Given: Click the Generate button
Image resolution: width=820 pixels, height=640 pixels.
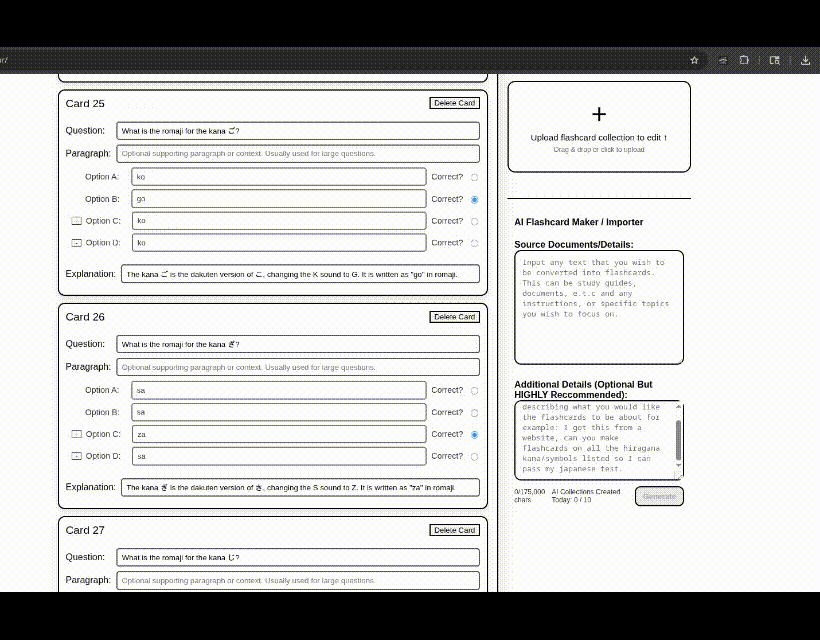Looking at the screenshot, I should point(659,496).
